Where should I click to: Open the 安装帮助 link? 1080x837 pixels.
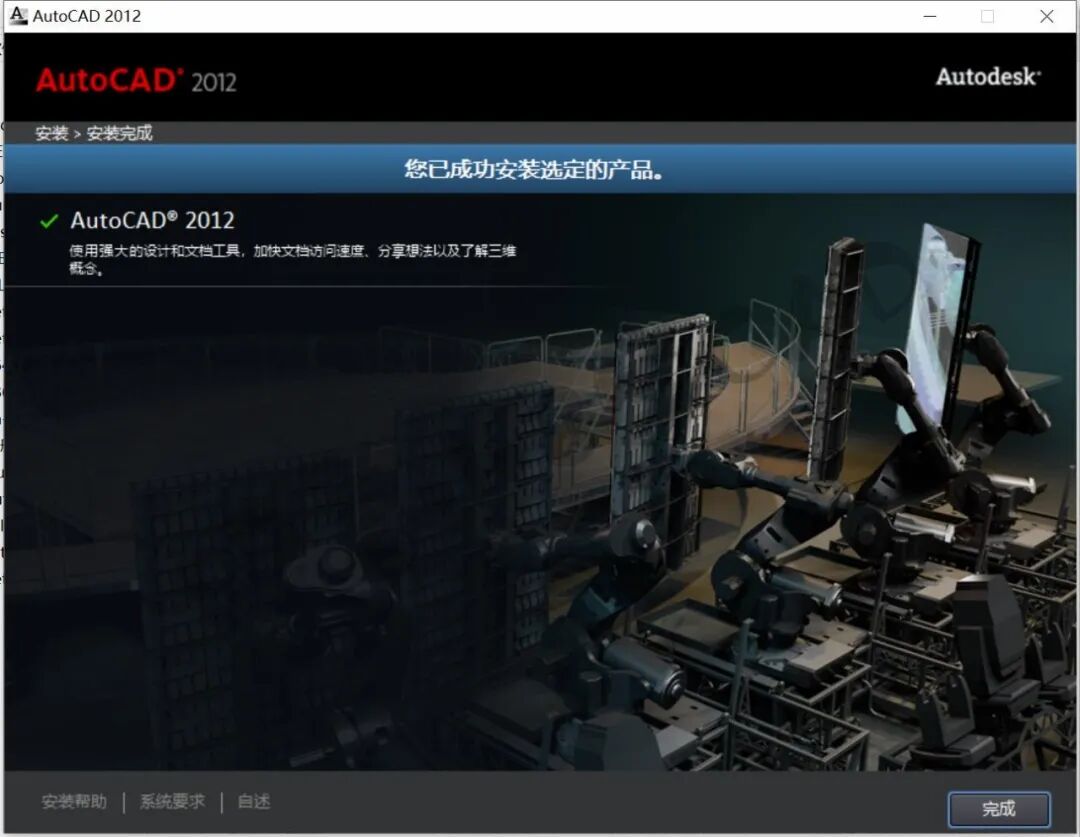click(x=74, y=802)
